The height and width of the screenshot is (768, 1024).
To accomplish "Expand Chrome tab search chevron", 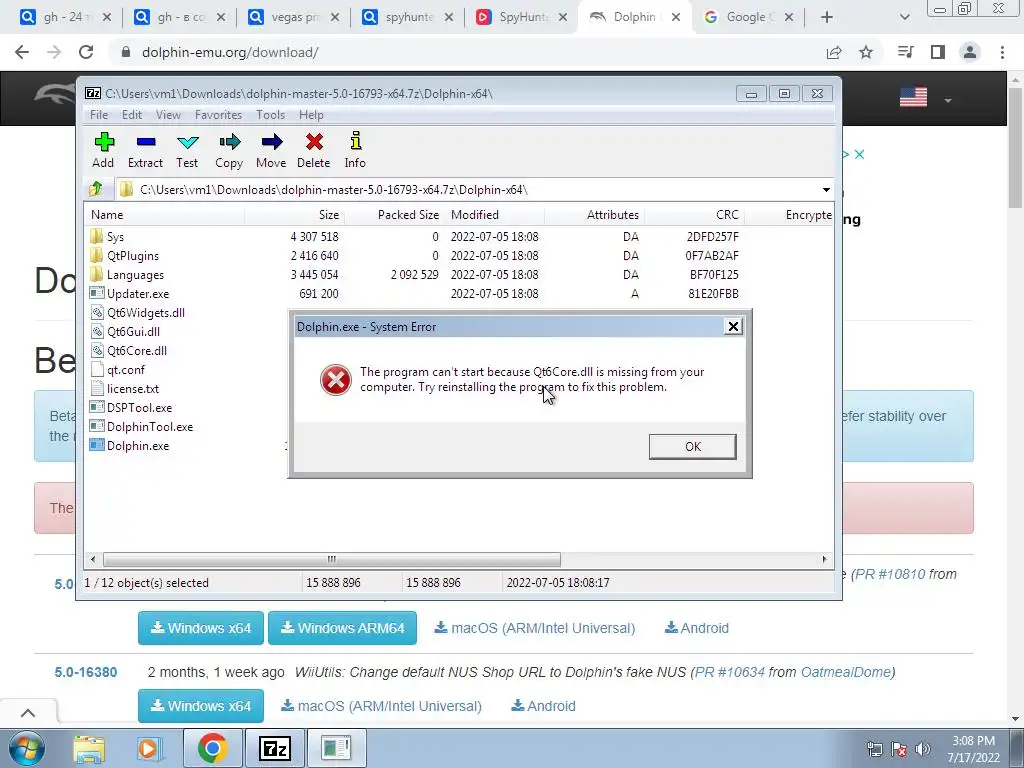I will [x=904, y=18].
